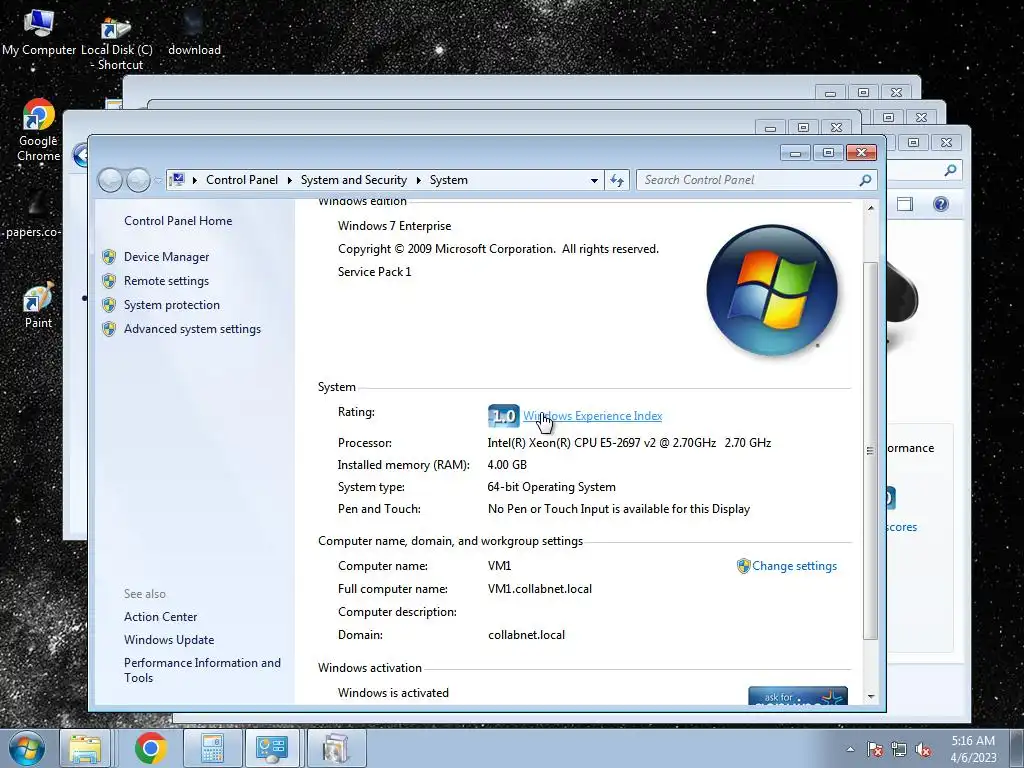Screen dimensions: 1024x768
Task: Expand the arrow after System and Security
Action: coord(419,180)
